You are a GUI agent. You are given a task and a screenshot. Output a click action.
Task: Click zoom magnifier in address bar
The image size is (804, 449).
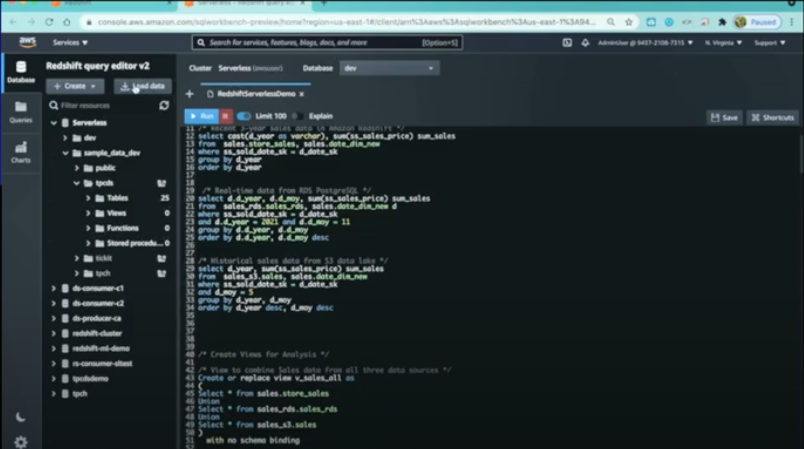(611, 22)
